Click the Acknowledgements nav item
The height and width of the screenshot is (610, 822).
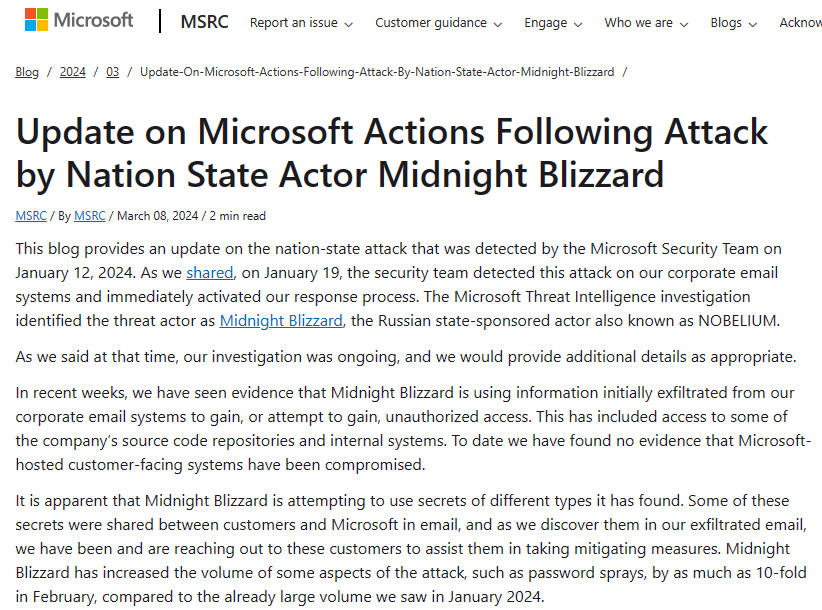tap(800, 23)
